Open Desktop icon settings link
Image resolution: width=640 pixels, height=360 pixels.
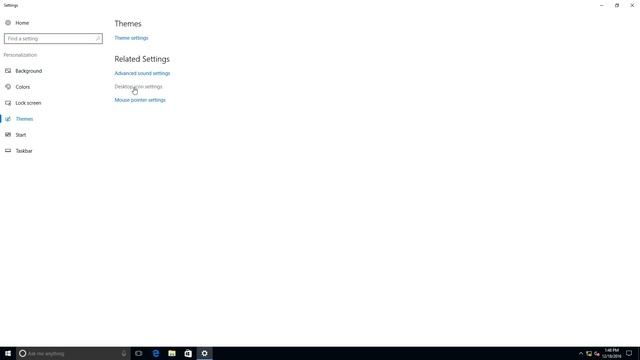[x=138, y=87]
